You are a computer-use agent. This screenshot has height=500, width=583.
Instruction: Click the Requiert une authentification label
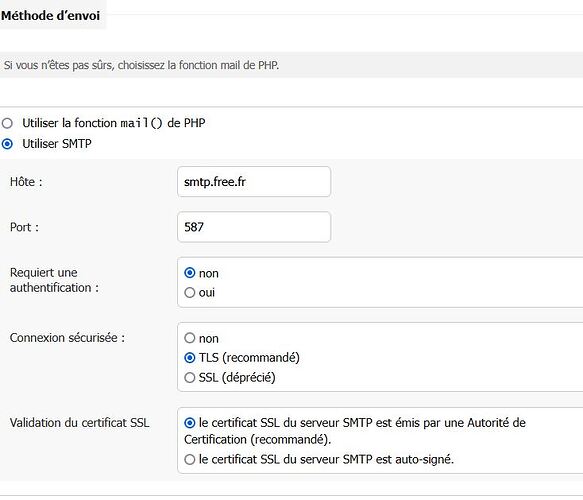54,280
